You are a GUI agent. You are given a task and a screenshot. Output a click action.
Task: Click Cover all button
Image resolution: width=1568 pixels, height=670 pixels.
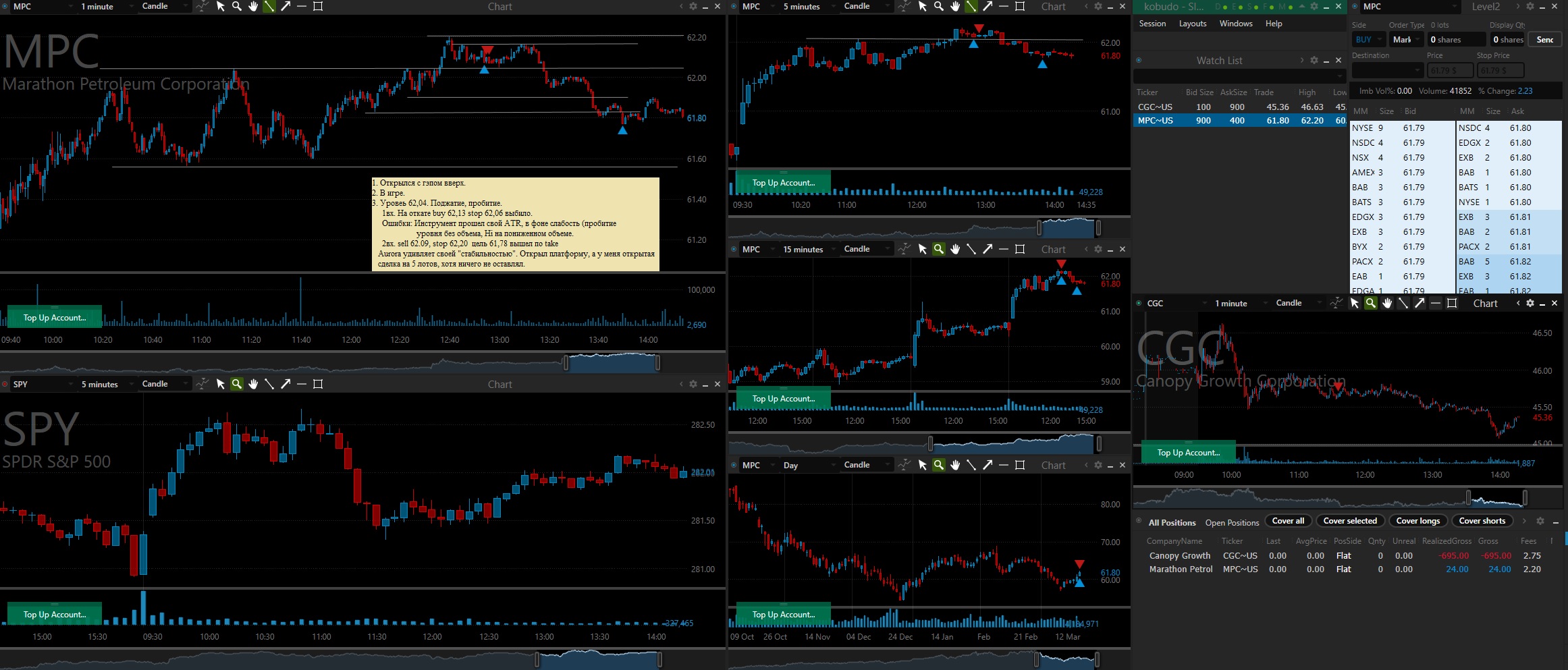click(x=1288, y=521)
